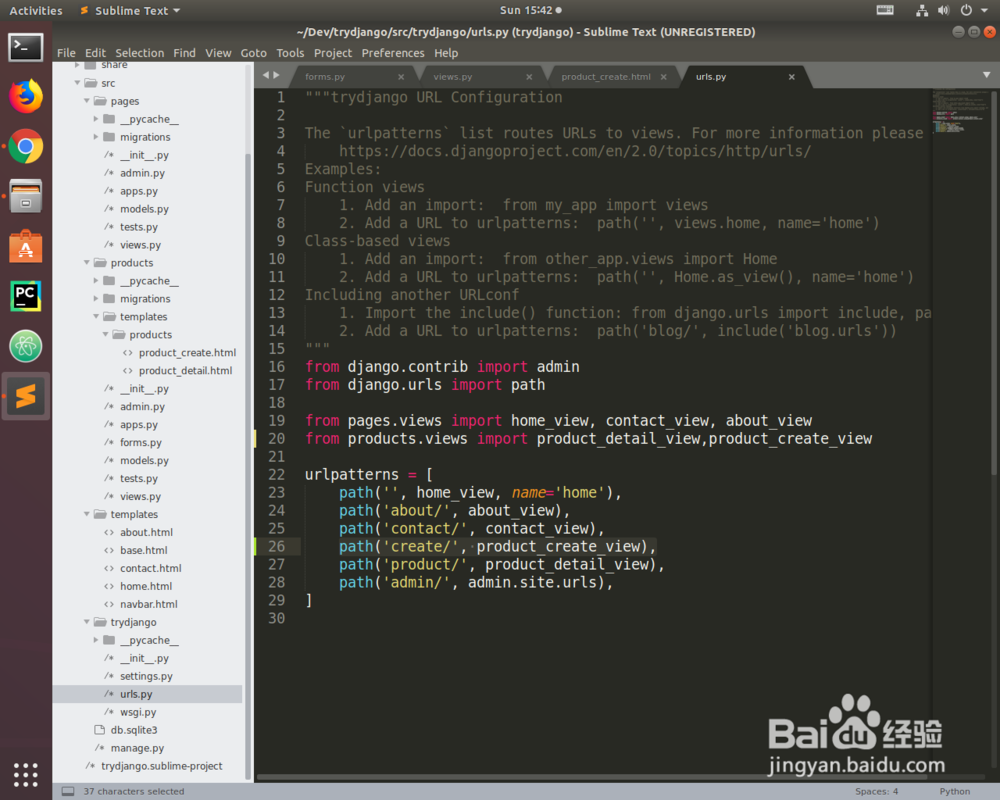Viewport: 1000px width, 800px height.
Task: Open tab list dropdown arrow
Action: (x=987, y=75)
